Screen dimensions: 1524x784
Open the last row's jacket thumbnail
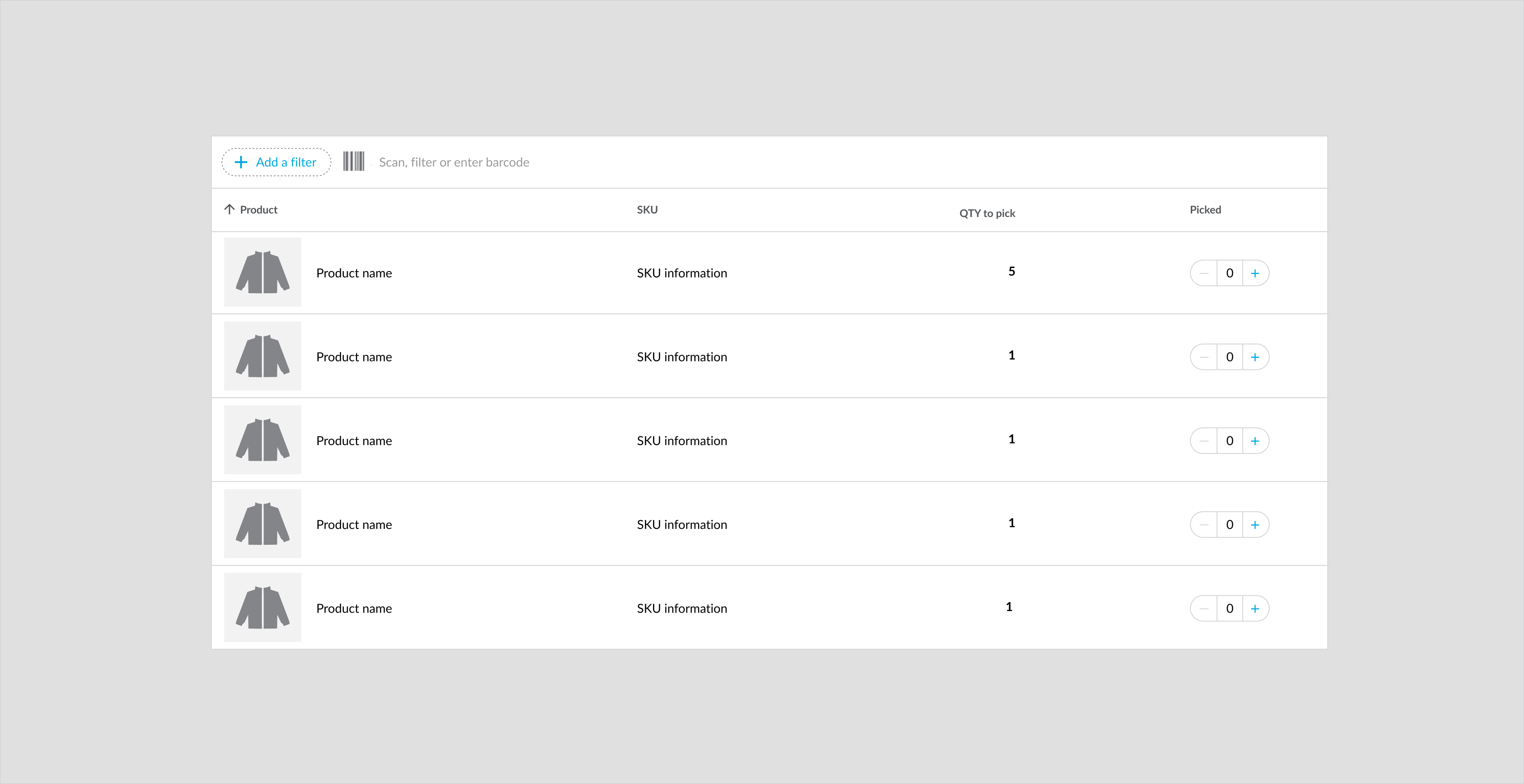[263, 608]
